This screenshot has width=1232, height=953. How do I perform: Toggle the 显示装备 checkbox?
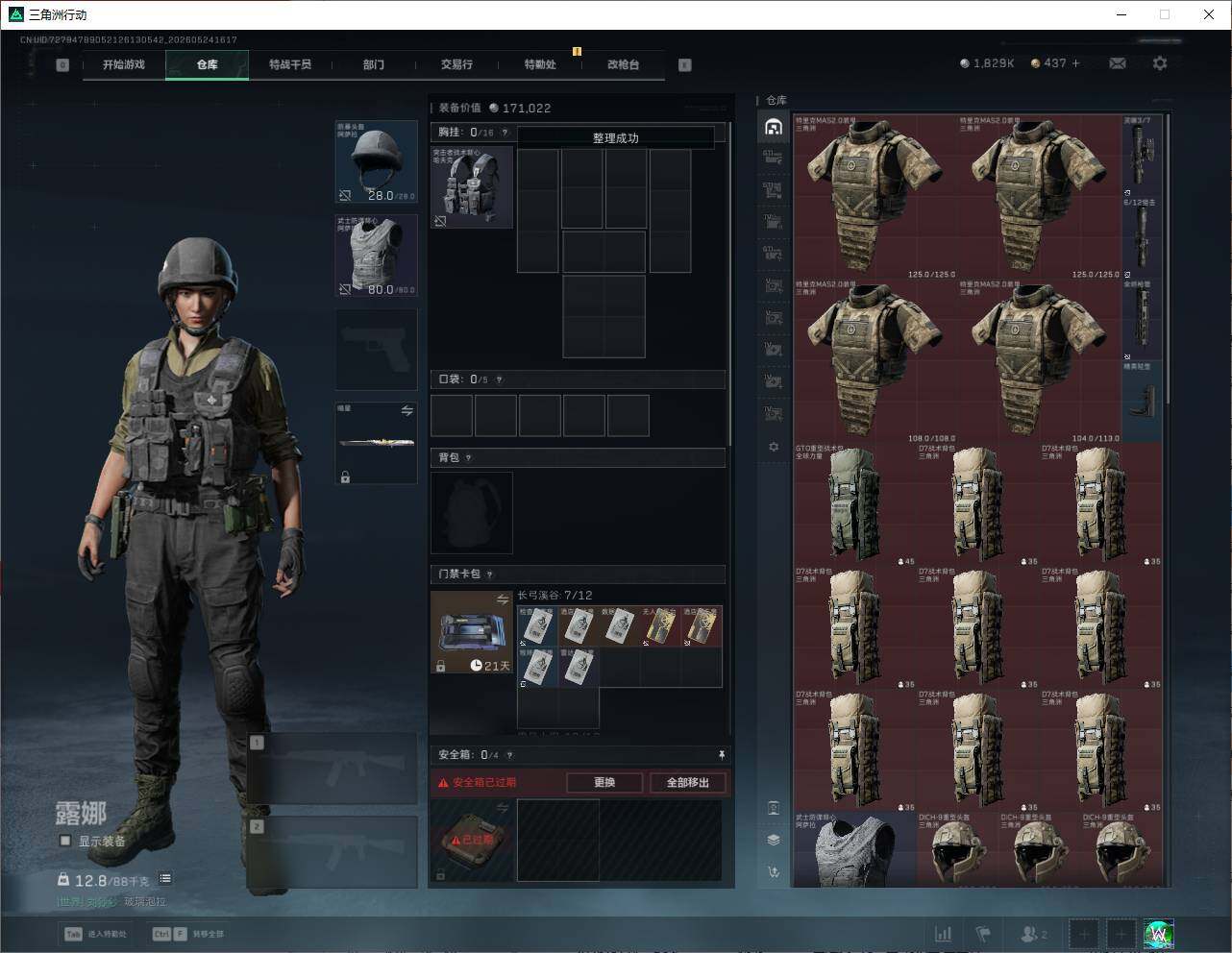pyautogui.click(x=65, y=841)
